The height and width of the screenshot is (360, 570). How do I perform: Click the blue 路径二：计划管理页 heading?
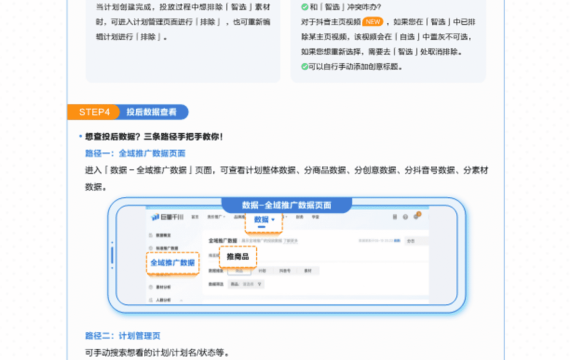point(123,336)
